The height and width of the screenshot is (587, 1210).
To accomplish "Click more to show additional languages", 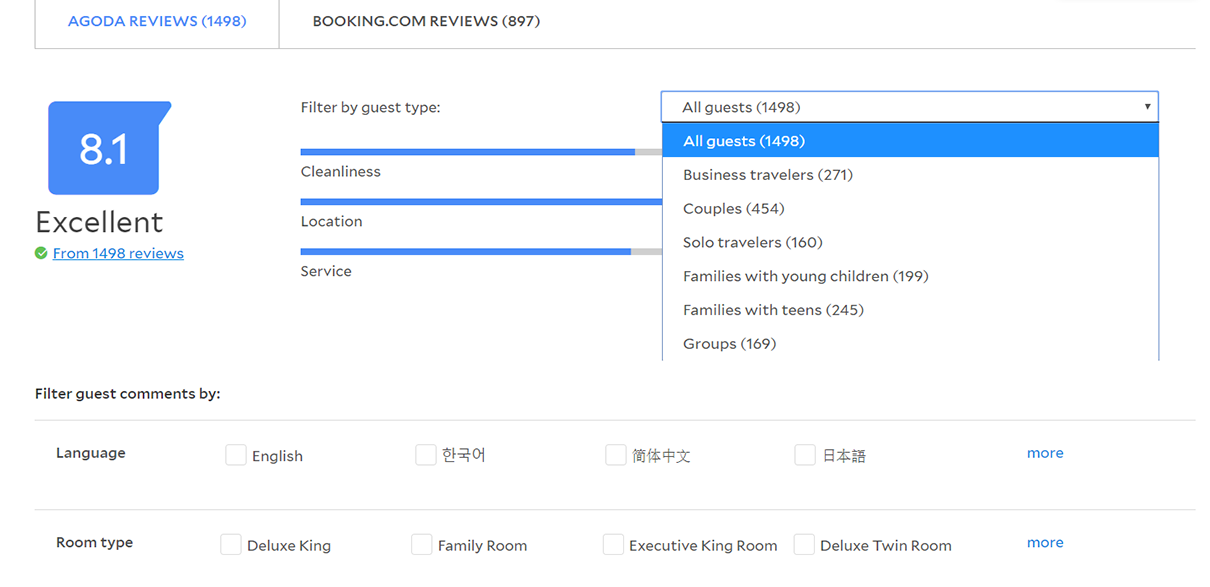I will (1045, 452).
